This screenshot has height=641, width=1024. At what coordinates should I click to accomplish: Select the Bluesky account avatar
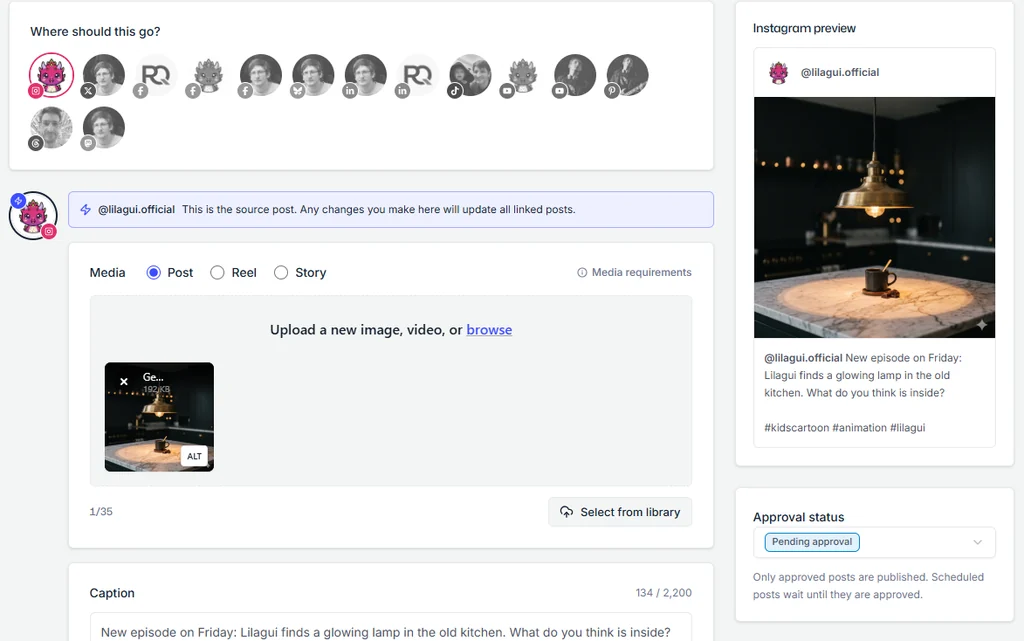313,75
